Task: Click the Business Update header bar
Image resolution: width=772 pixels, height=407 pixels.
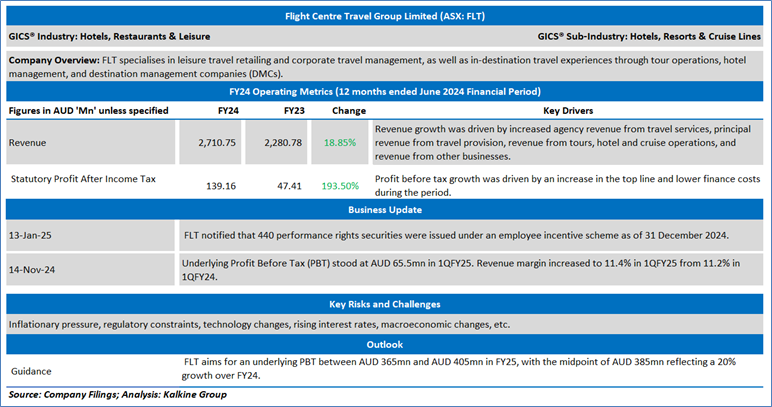Action: [x=385, y=210]
